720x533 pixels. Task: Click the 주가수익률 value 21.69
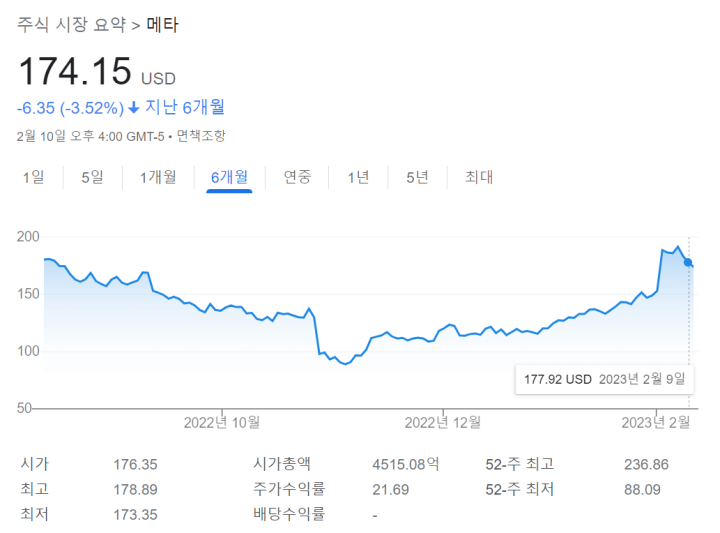pyautogui.click(x=390, y=490)
